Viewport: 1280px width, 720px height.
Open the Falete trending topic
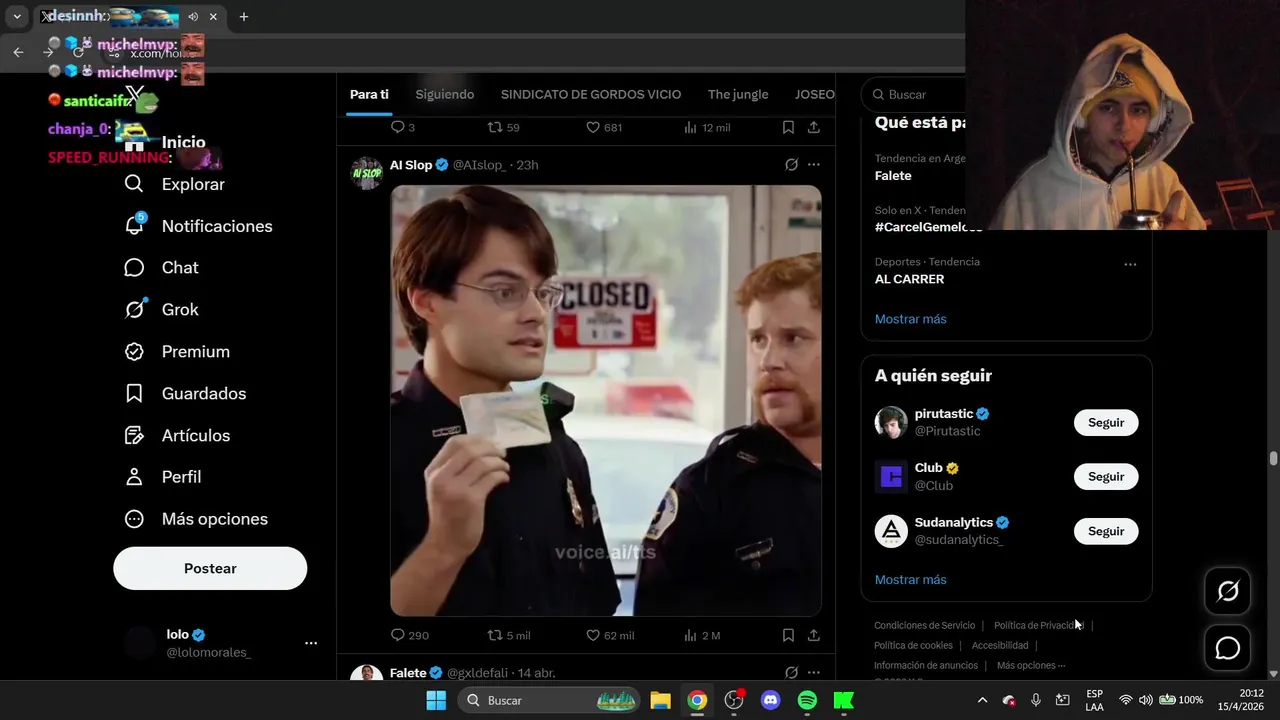893,176
